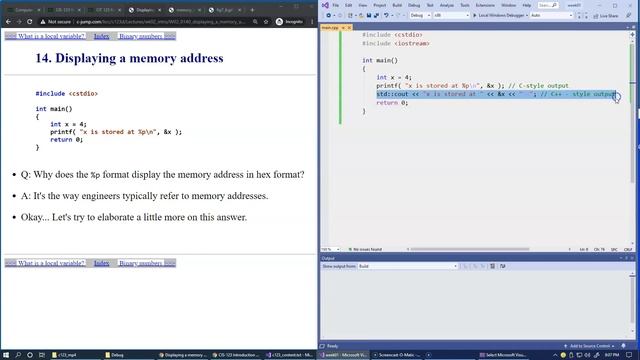Switch to the Displaying Chrome tab

144,10
